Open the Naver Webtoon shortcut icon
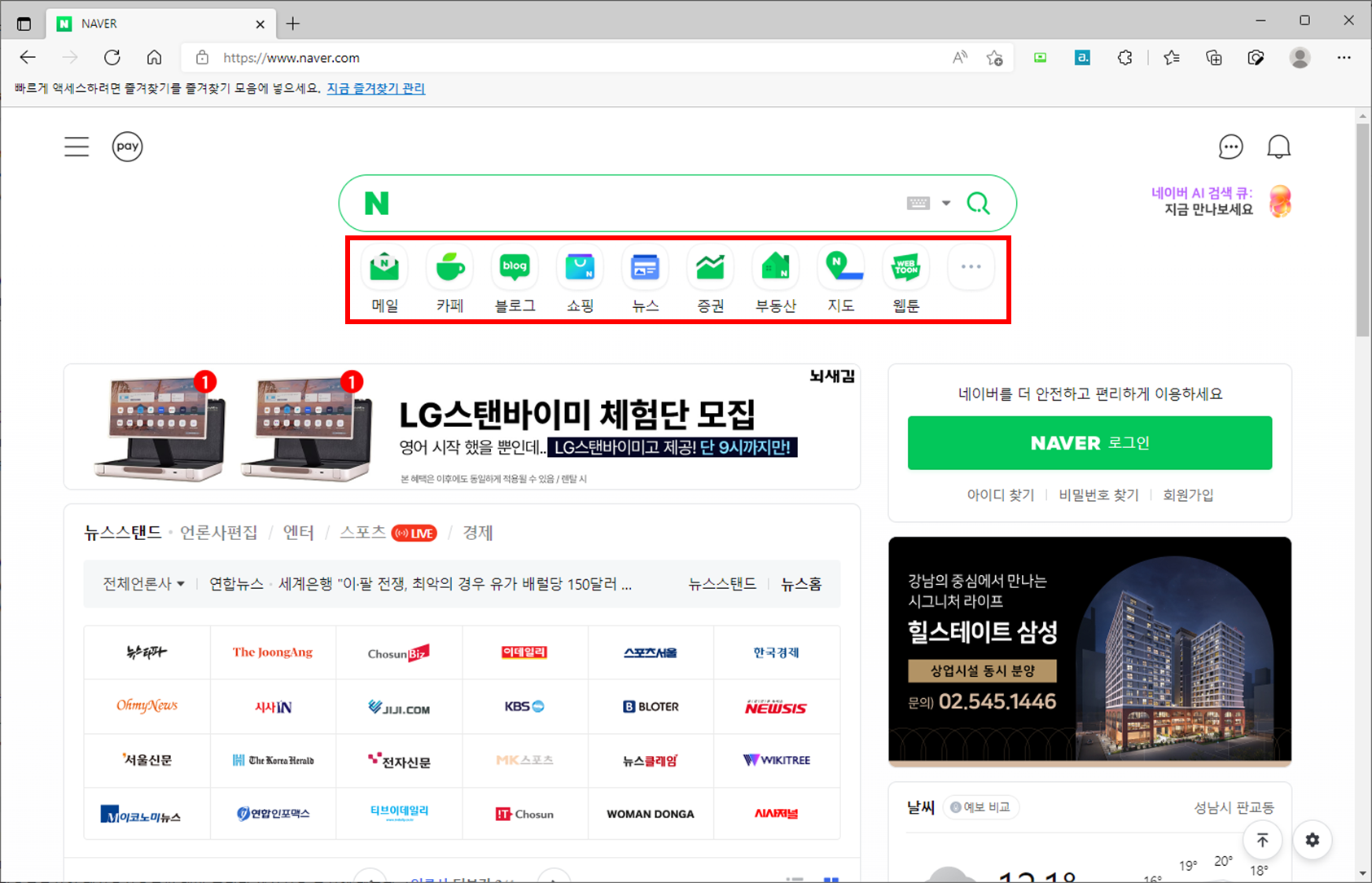This screenshot has width=1372, height=883. click(x=905, y=267)
